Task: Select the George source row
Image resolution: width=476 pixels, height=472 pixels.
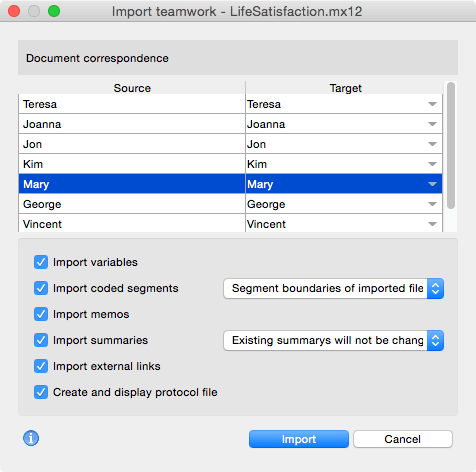Action: point(132,204)
